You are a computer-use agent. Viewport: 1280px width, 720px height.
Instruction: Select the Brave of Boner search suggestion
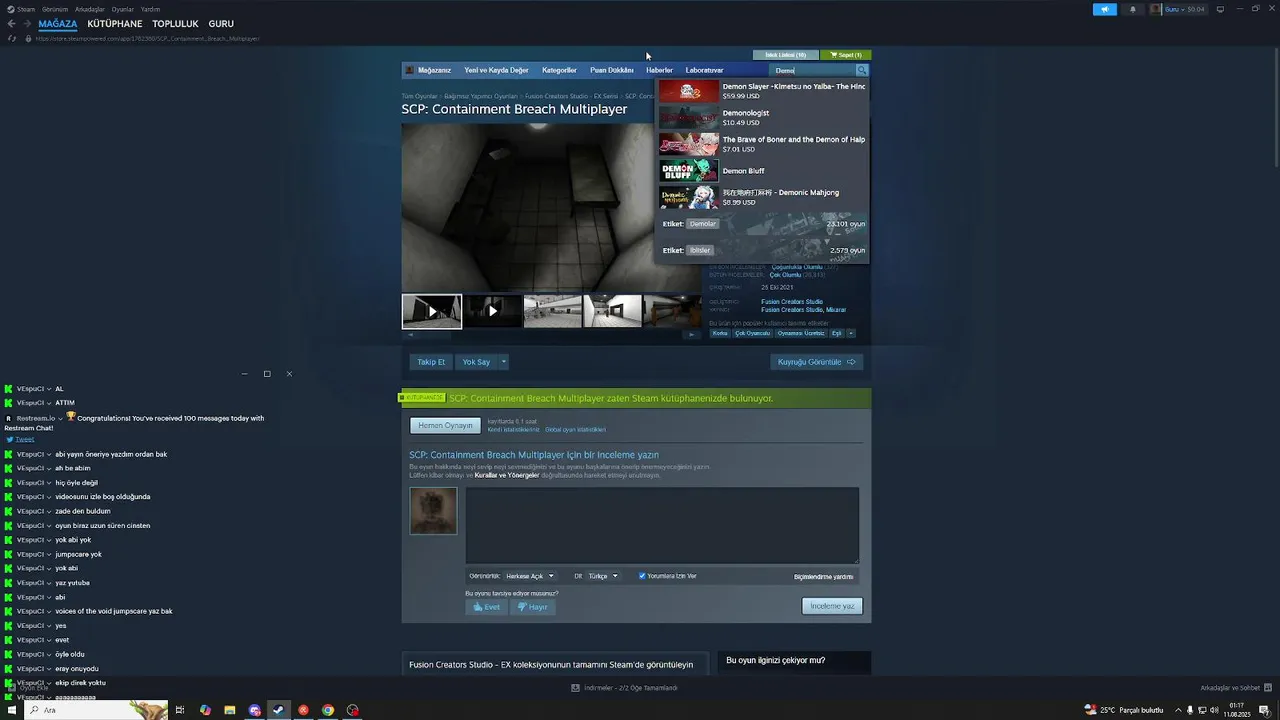[x=762, y=144]
